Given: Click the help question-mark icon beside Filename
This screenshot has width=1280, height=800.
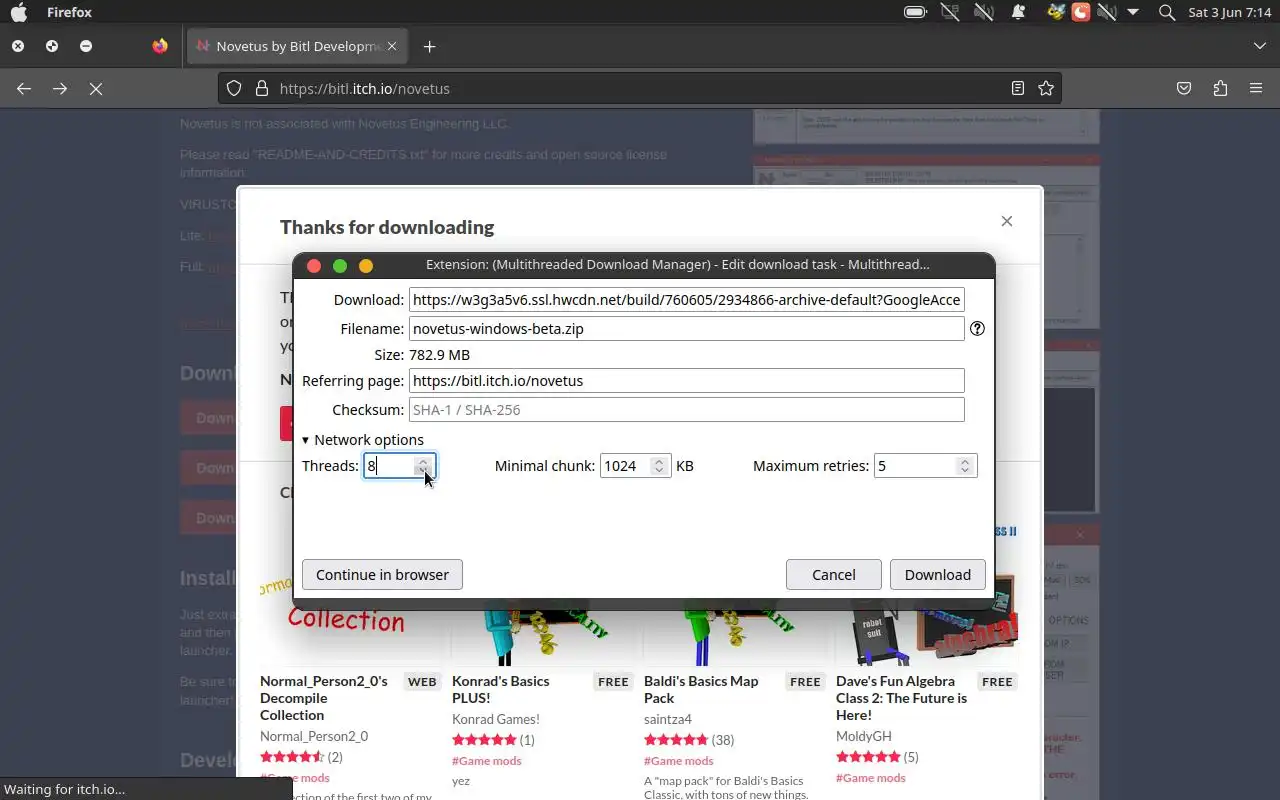Looking at the screenshot, I should (x=977, y=328).
